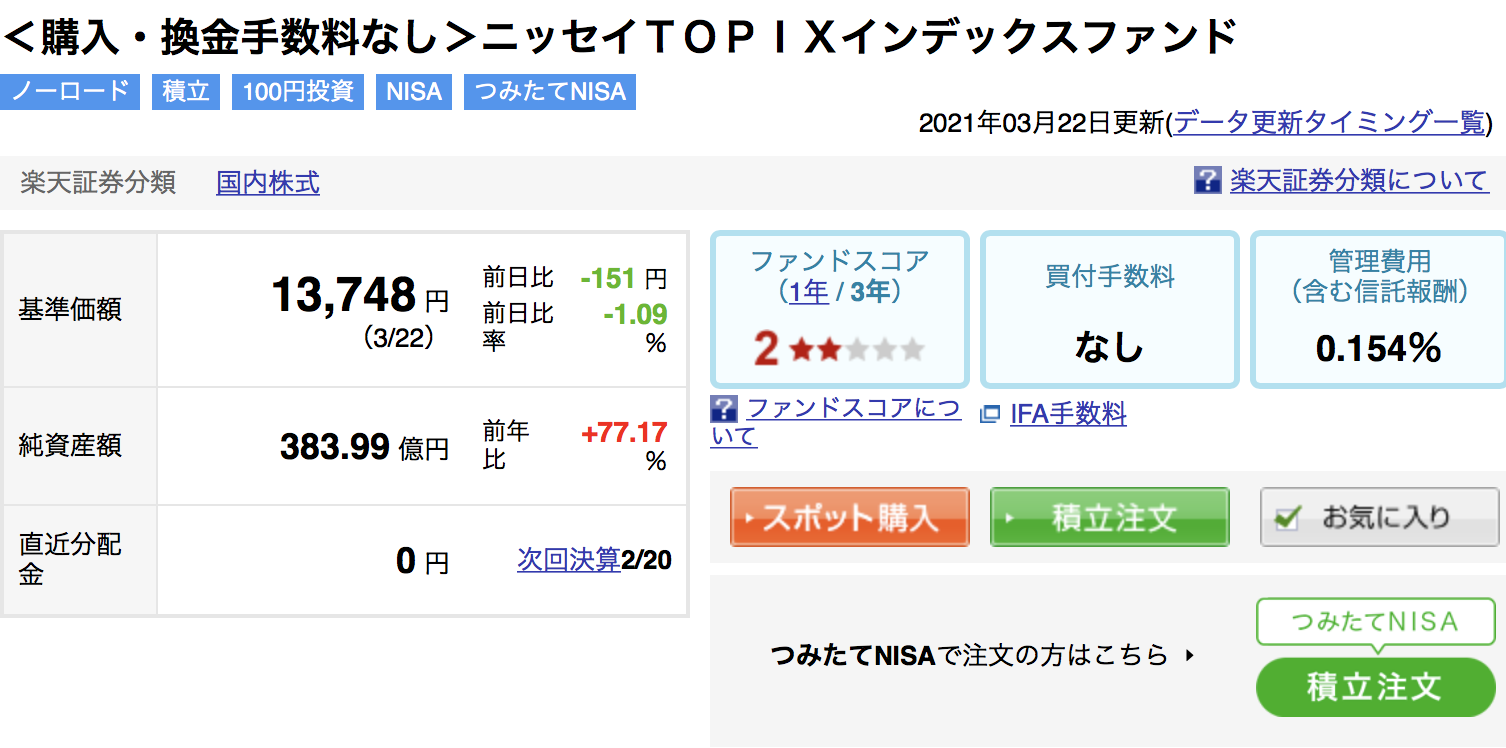Open データ更新タイミング一覧 link
This screenshot has width=1506, height=748.
(x=1329, y=123)
